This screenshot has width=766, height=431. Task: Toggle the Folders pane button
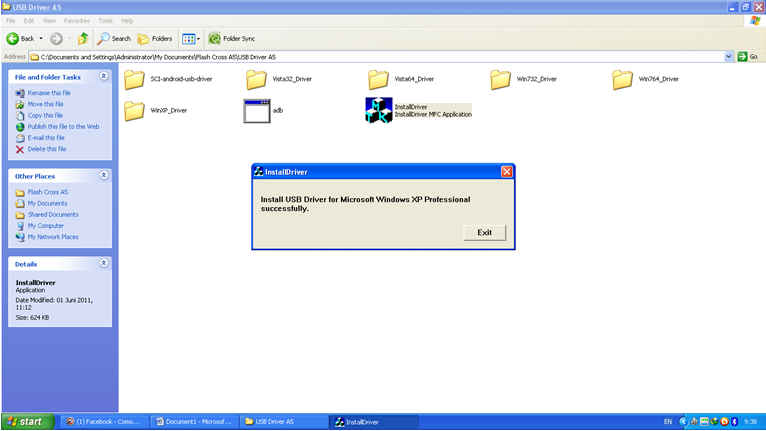[155, 39]
